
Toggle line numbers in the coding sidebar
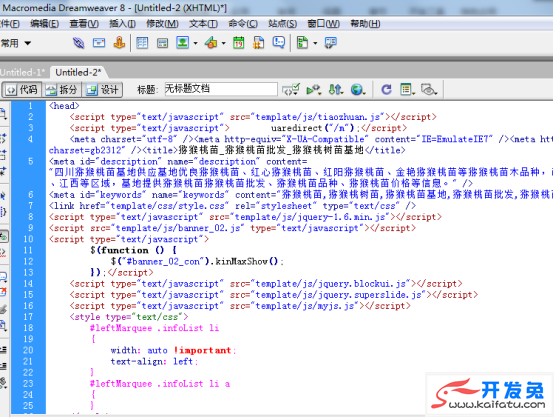[x=3, y=237]
